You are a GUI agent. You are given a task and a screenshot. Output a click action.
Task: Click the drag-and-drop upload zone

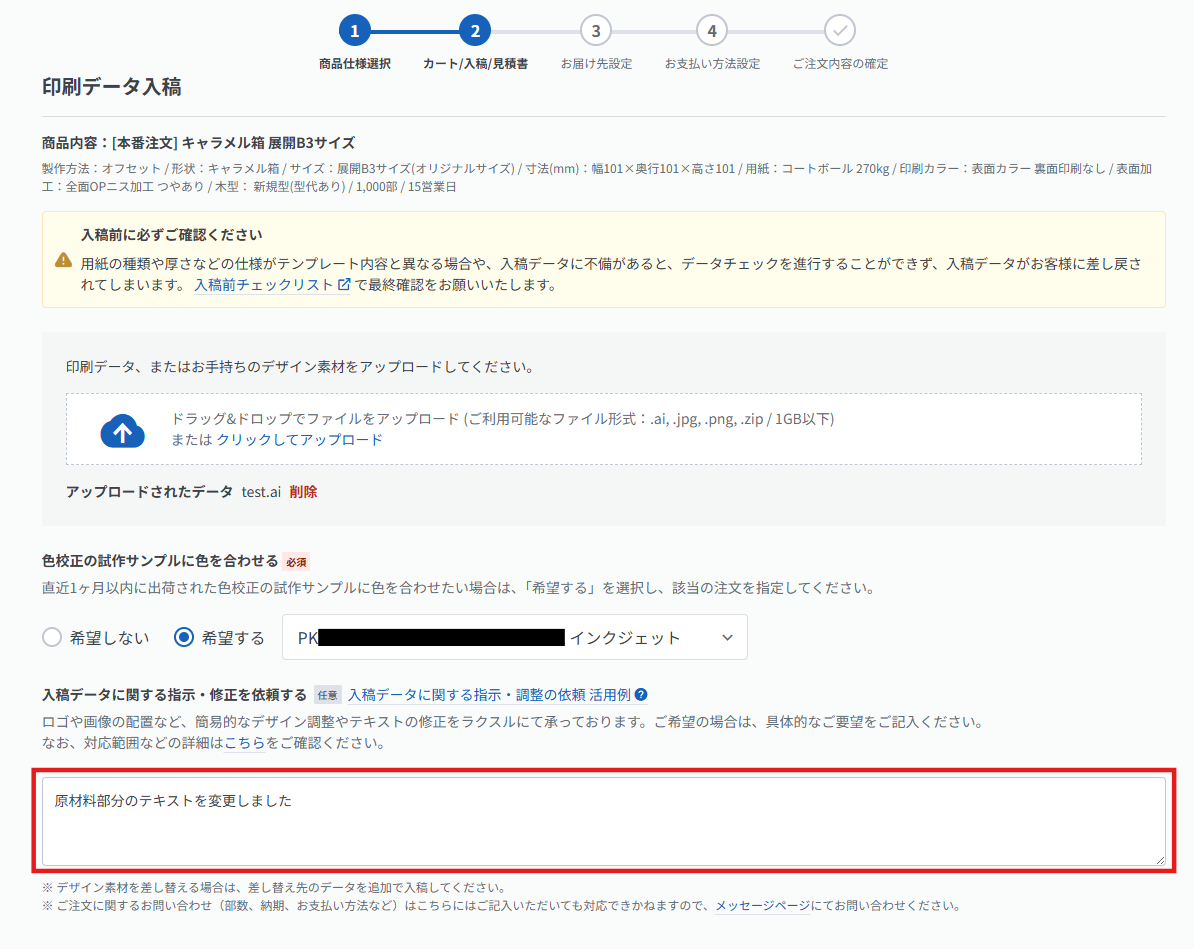(604, 429)
